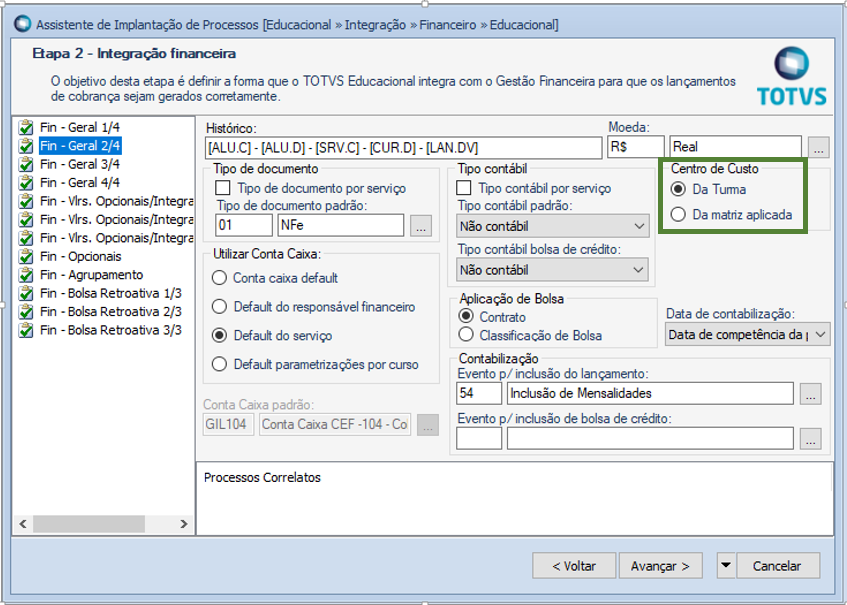Click document type name field NFe

[x=341, y=225]
